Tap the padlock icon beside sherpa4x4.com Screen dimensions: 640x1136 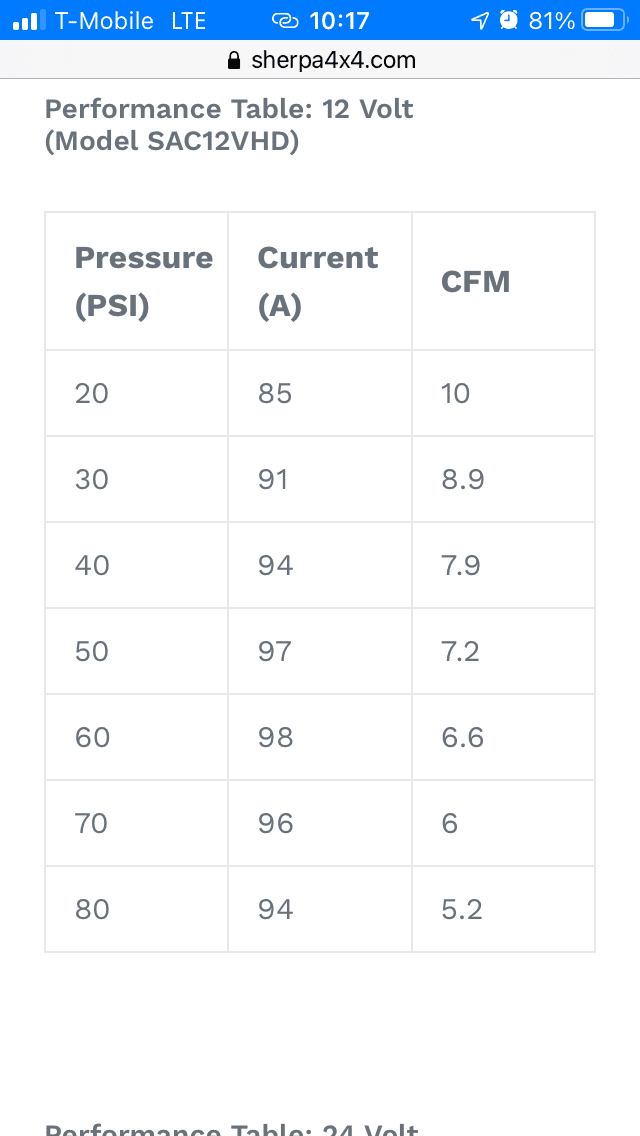pos(233,60)
